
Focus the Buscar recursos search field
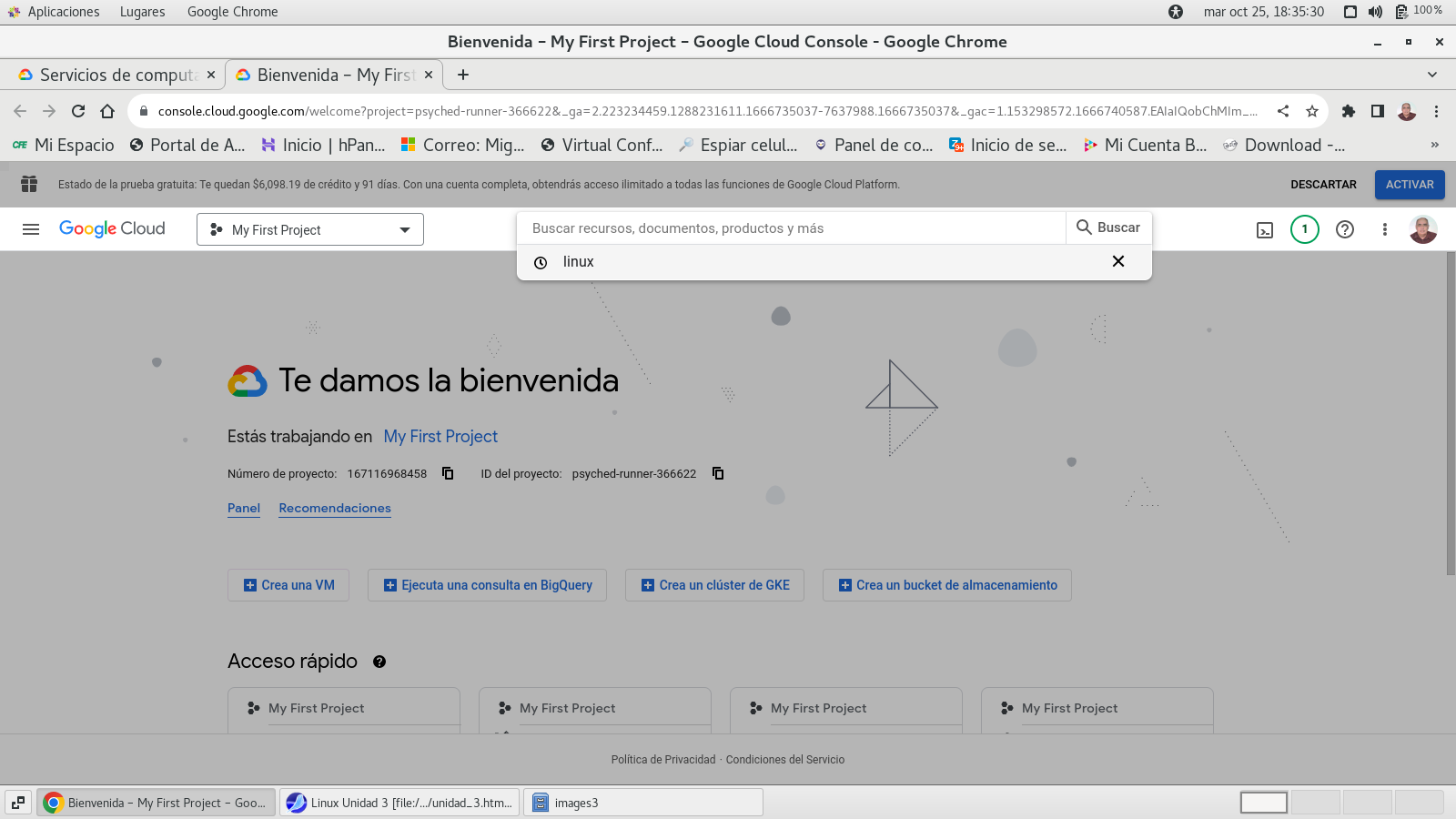tap(792, 228)
